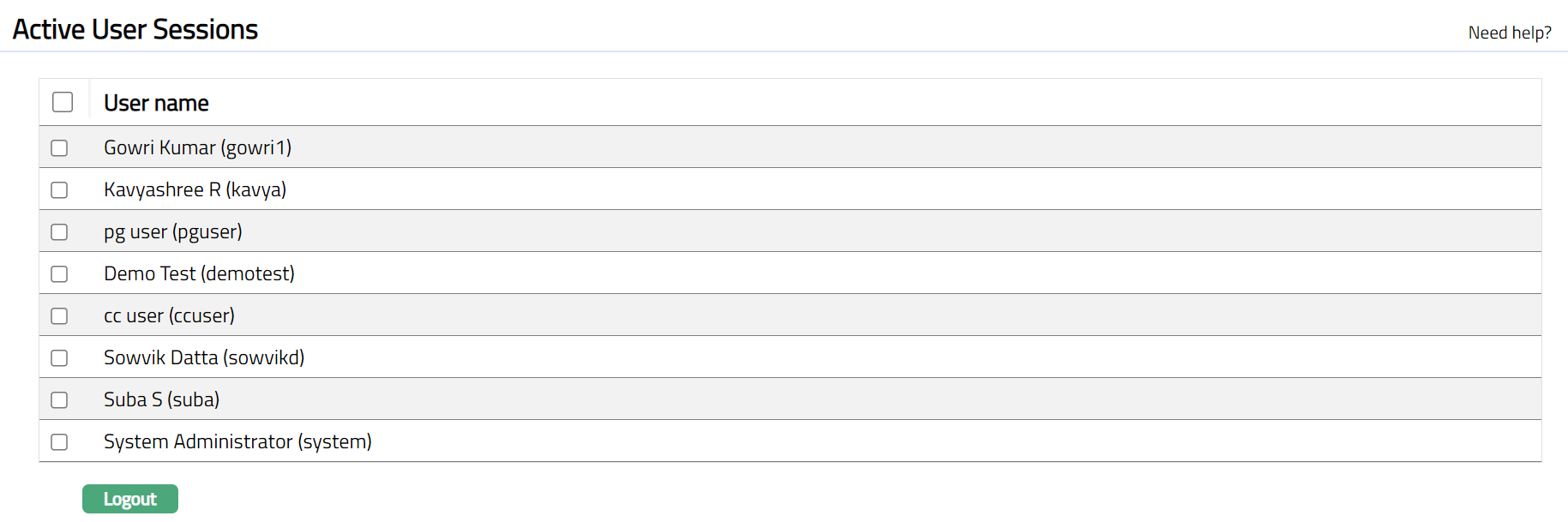This screenshot has height=522, width=1568.
Task: Toggle the checkbox beside Suba S
Action: pos(59,400)
